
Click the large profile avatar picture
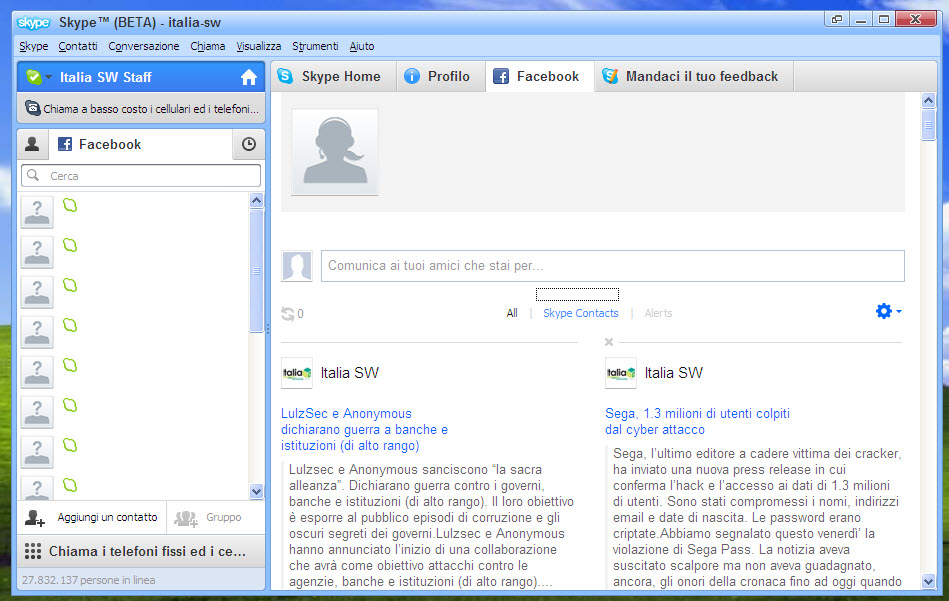coord(335,152)
